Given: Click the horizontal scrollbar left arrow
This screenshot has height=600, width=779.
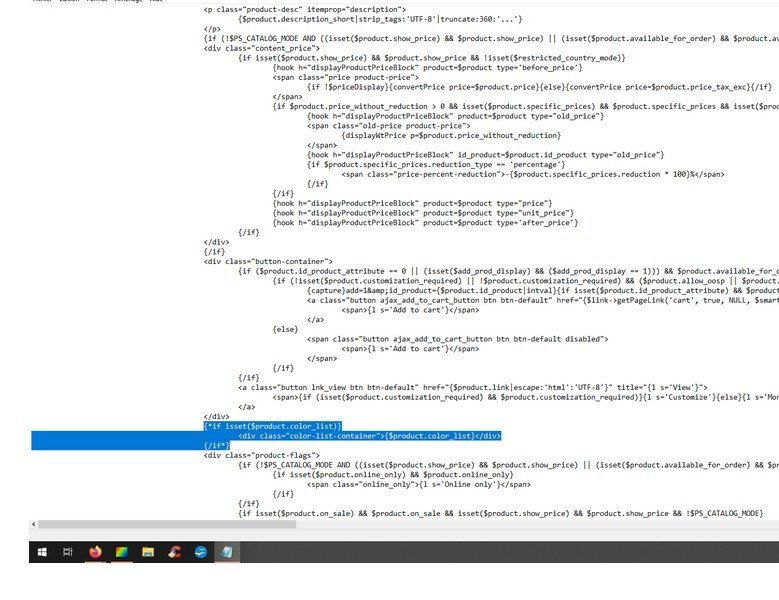Looking at the screenshot, I should (34, 524).
